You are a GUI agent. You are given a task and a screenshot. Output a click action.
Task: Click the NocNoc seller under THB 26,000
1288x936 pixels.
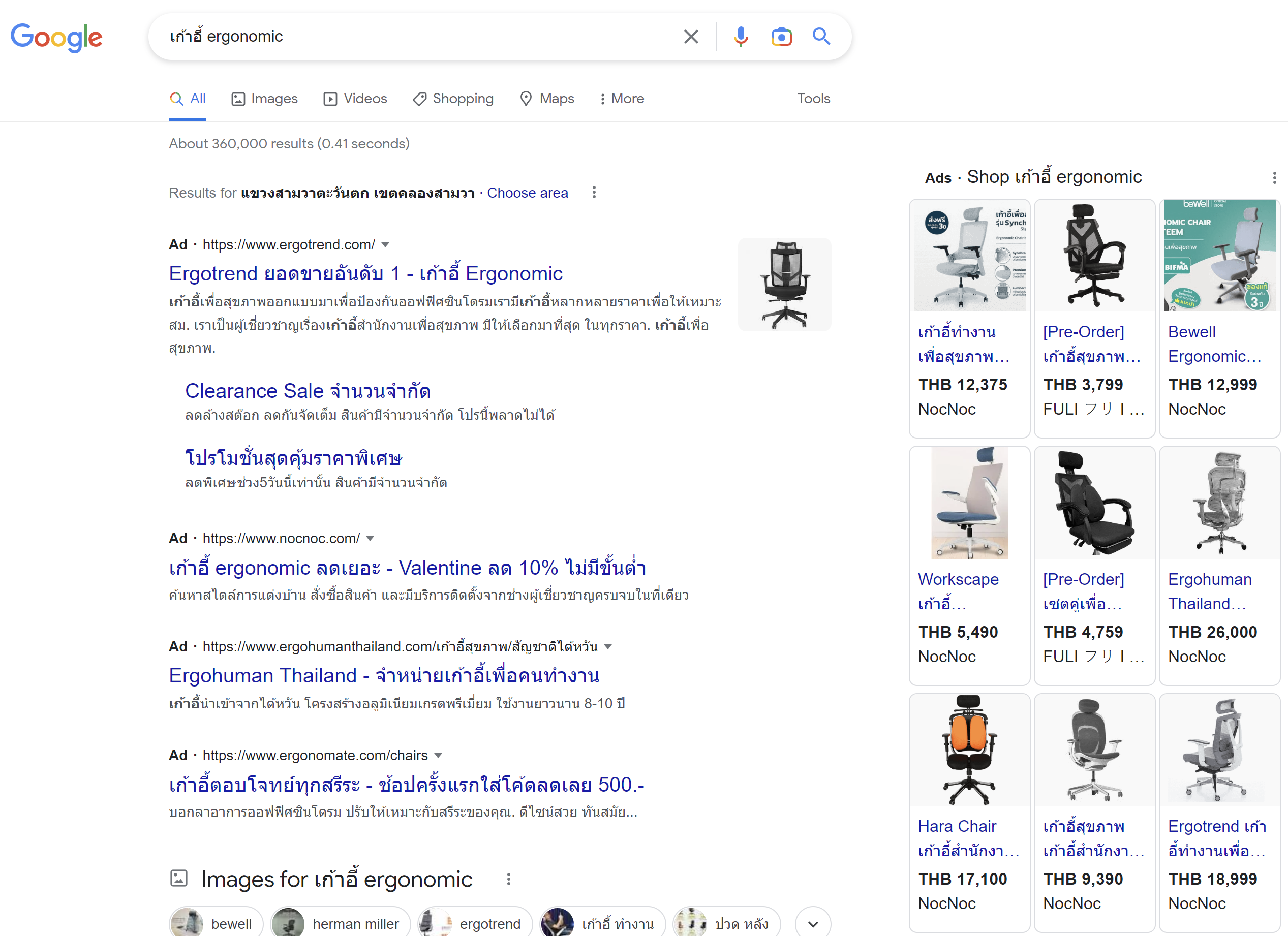[1197, 657]
